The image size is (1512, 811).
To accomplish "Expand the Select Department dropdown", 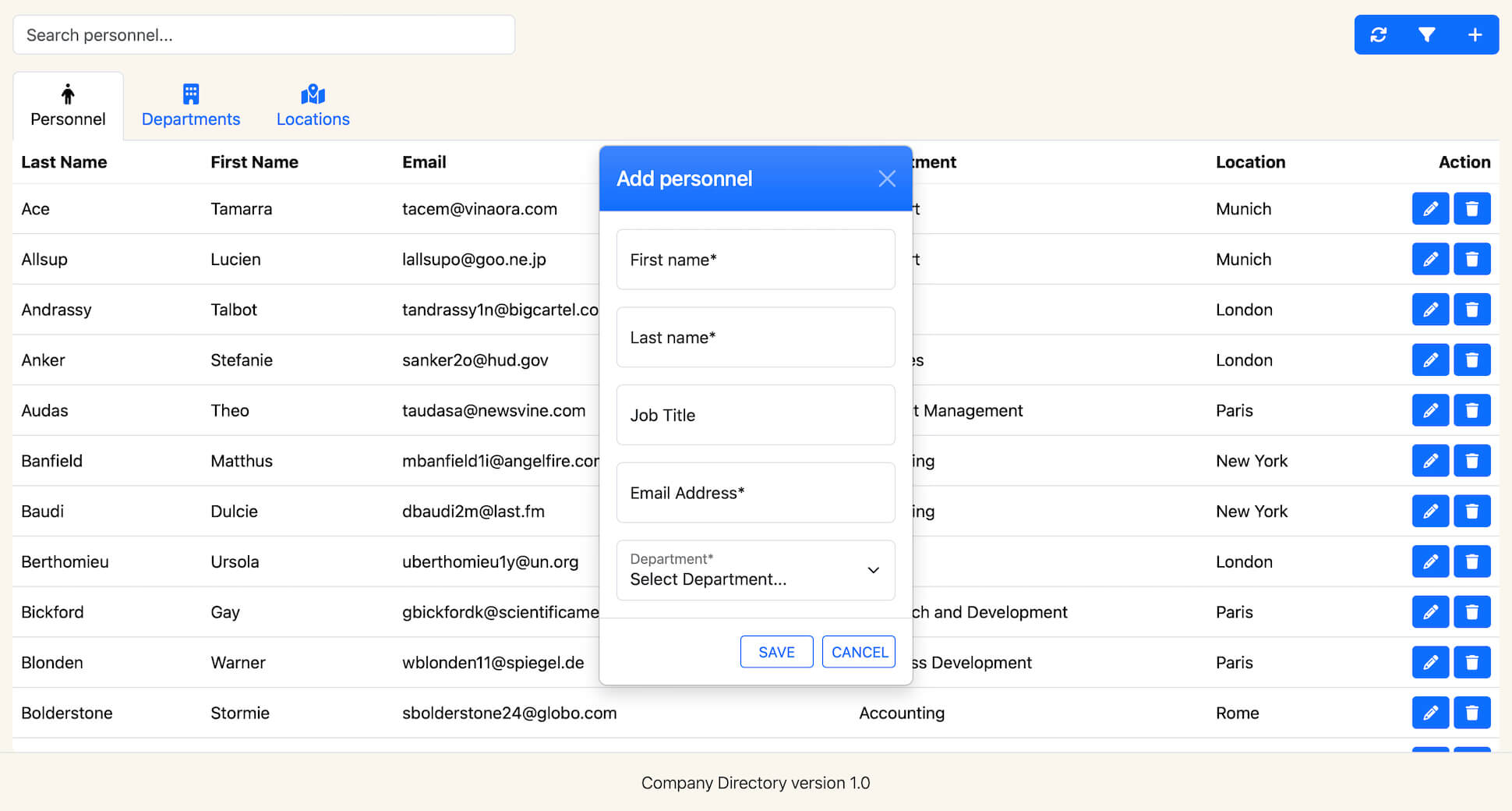I will [x=755, y=571].
